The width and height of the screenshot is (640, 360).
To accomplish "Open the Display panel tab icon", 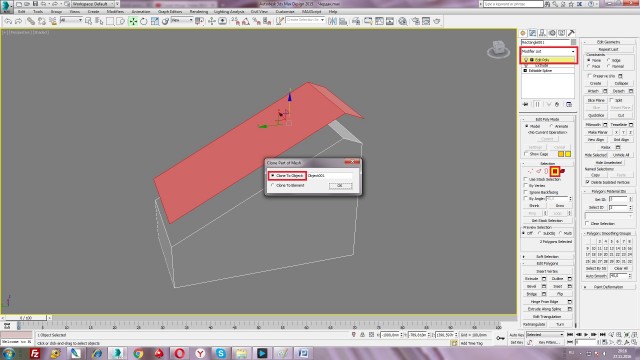I will pos(562,33).
